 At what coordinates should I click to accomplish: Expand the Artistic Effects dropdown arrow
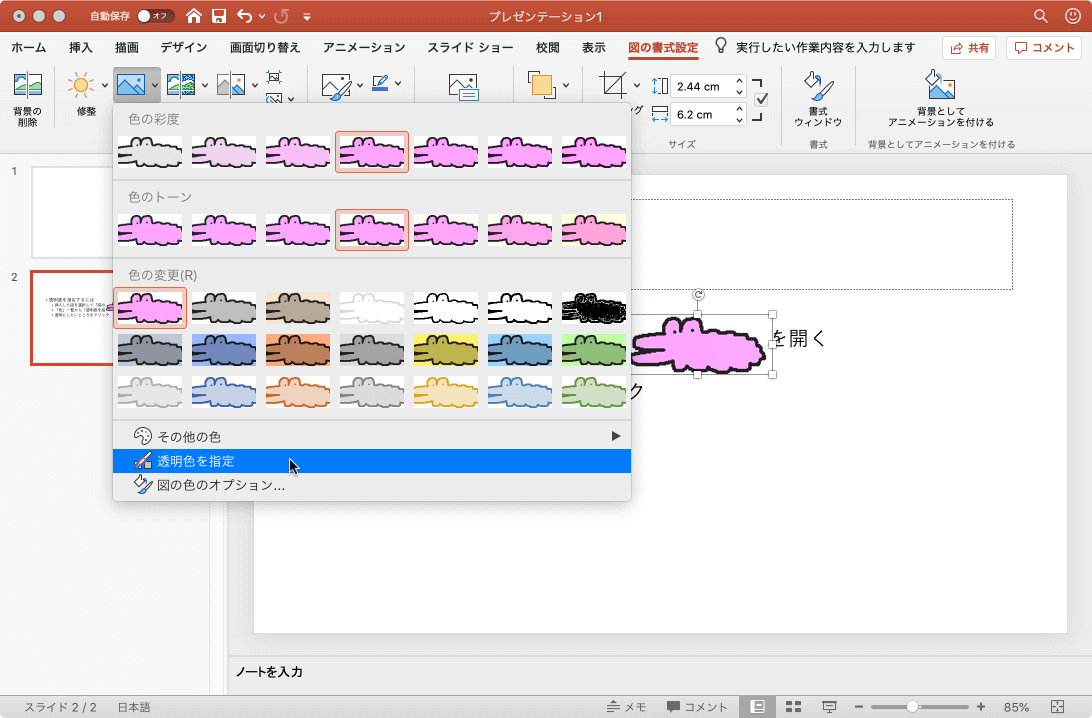click(205, 86)
